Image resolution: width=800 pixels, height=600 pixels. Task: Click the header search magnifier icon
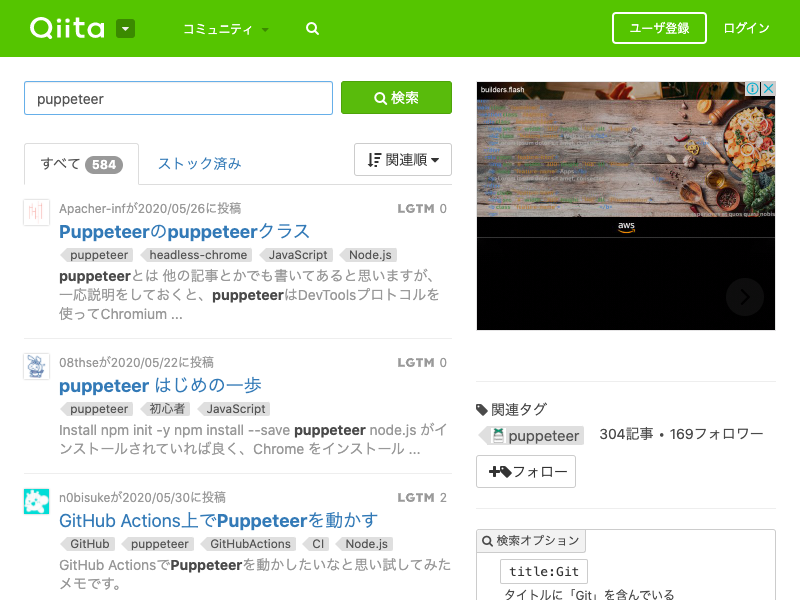(x=312, y=29)
